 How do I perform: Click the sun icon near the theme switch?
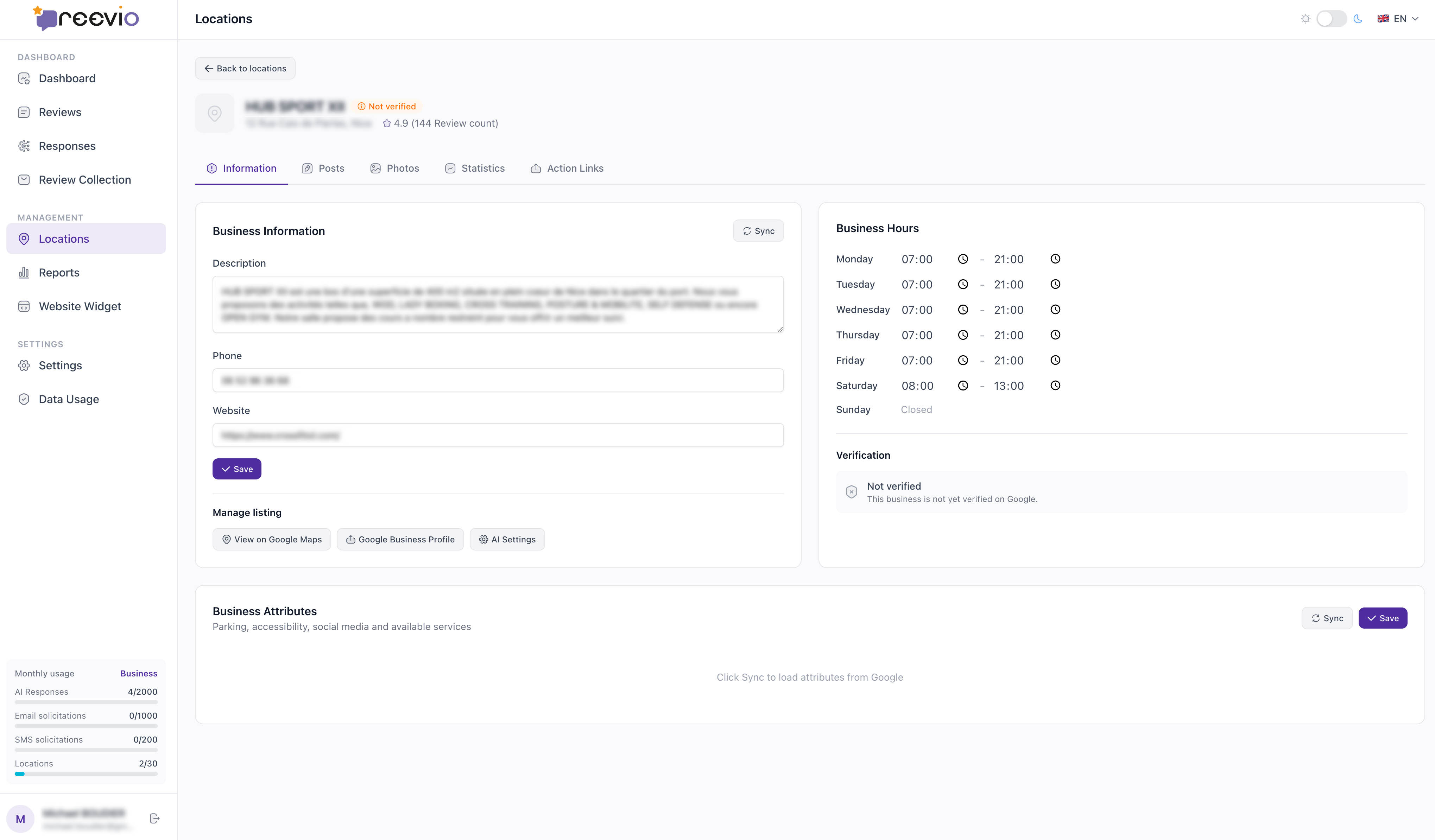[1306, 18]
